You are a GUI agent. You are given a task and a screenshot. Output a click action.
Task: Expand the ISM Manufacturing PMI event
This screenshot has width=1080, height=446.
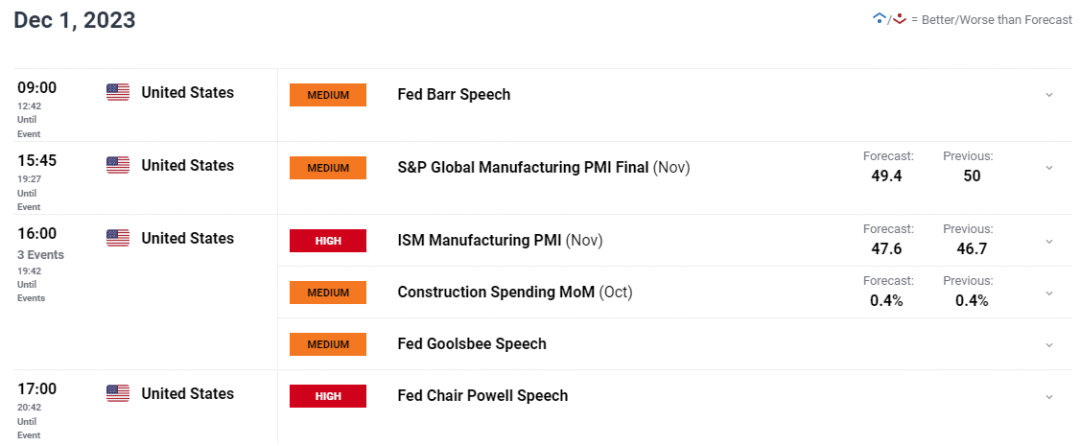click(1049, 241)
